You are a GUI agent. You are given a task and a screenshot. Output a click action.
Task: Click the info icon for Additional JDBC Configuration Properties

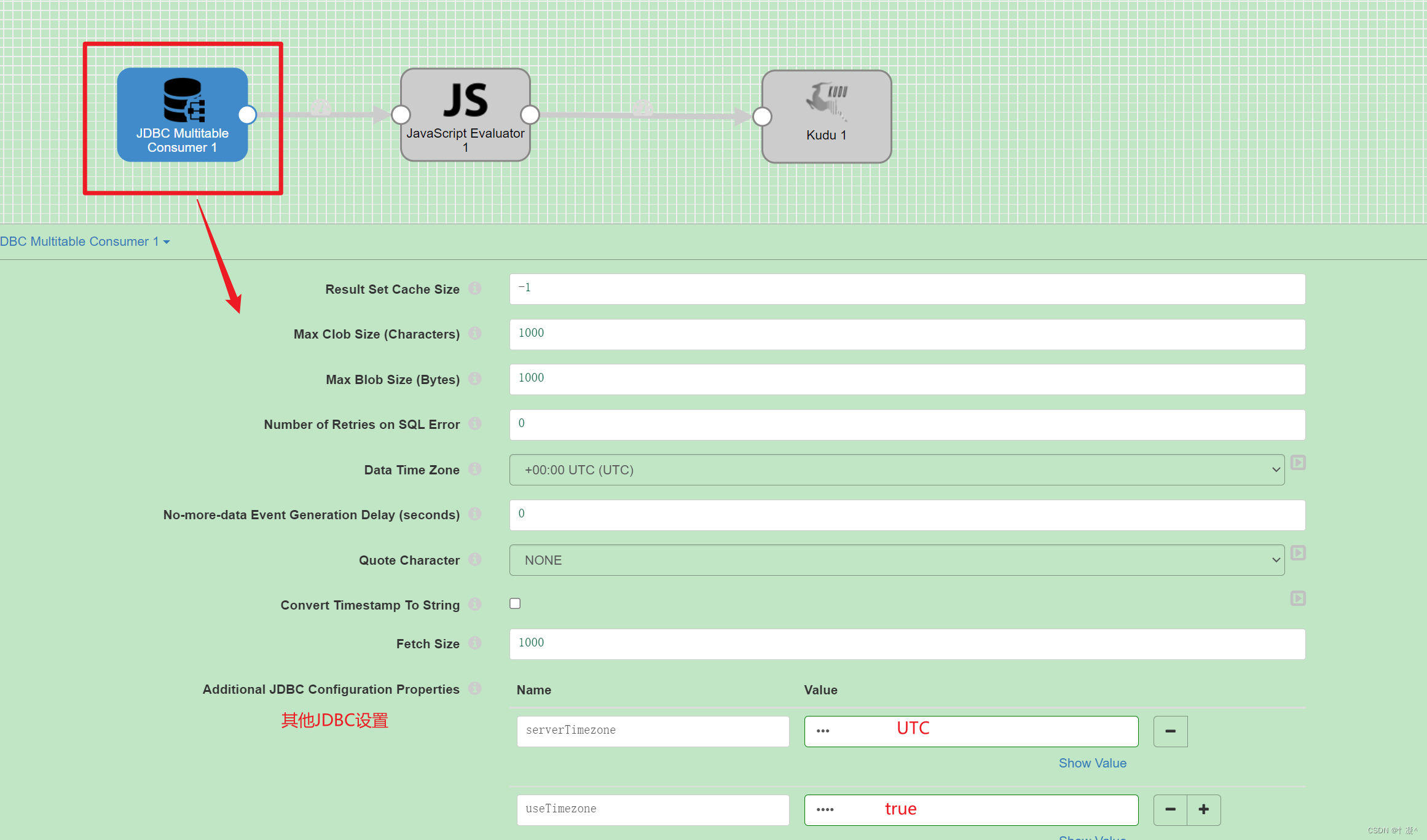[474, 689]
